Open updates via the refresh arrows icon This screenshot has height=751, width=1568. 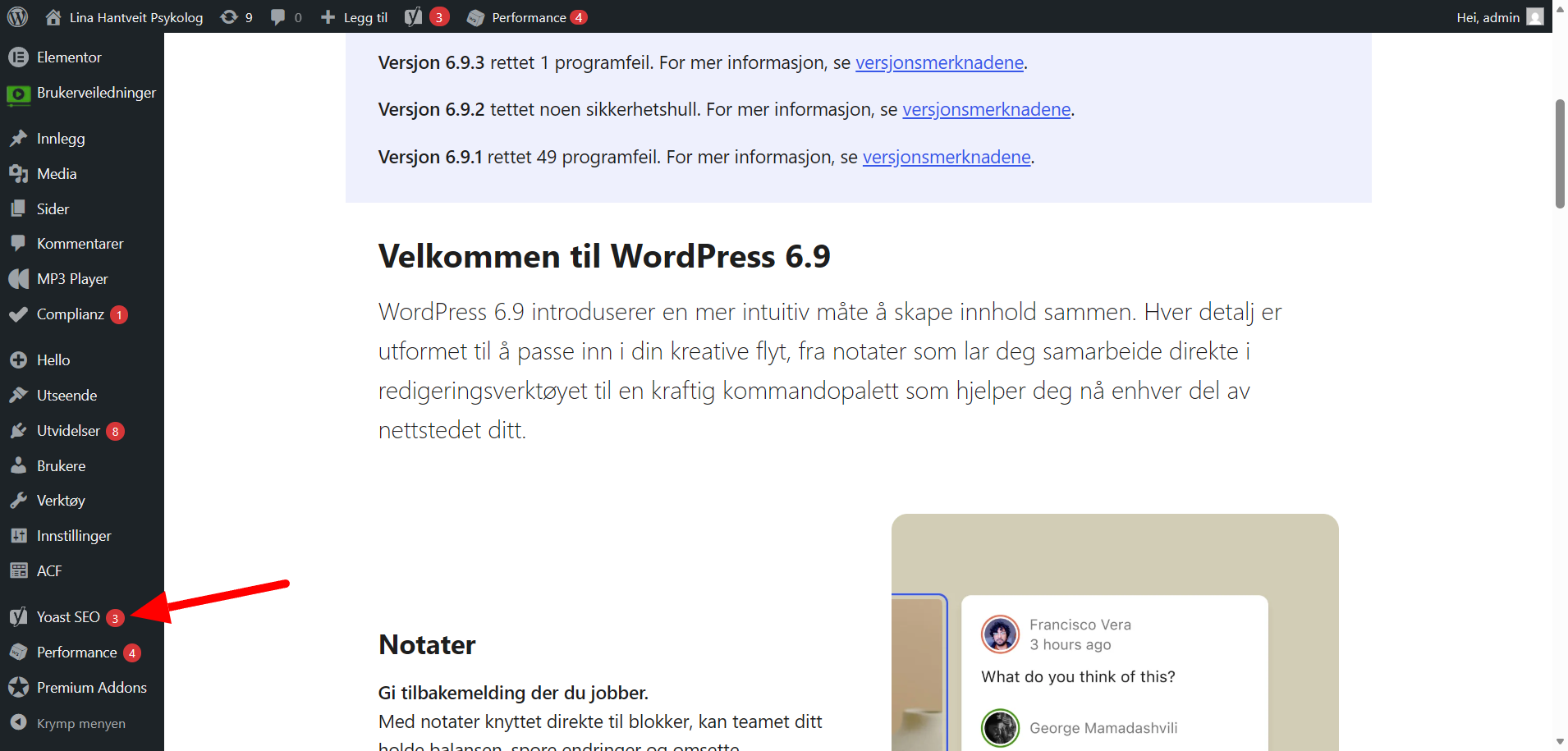click(x=231, y=16)
